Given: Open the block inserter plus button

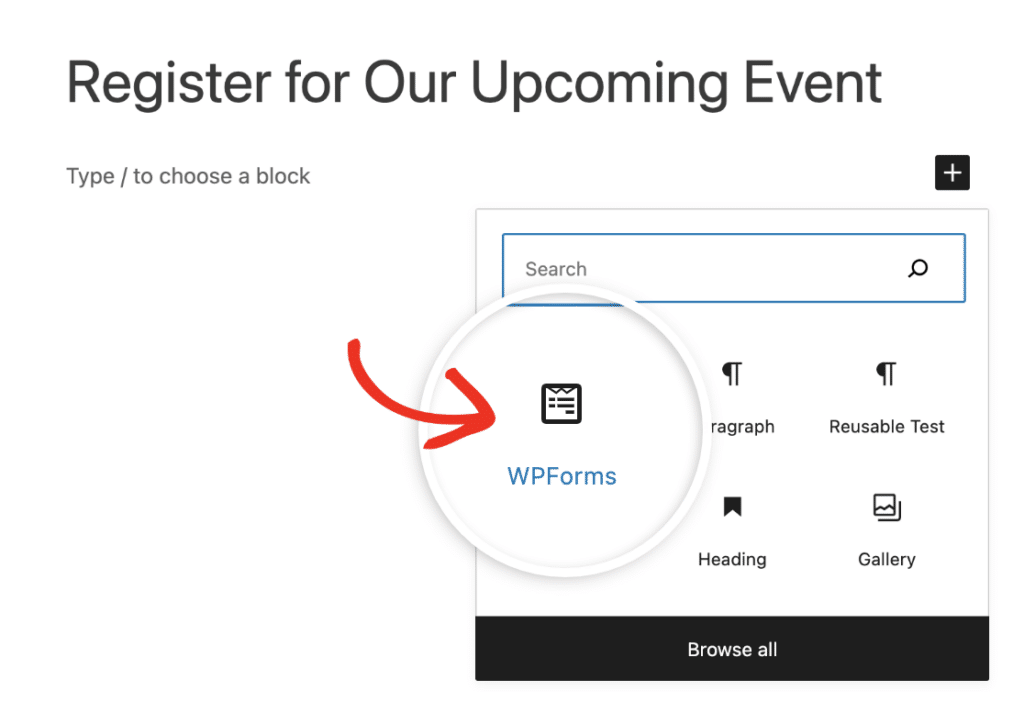Looking at the screenshot, I should (x=952, y=172).
